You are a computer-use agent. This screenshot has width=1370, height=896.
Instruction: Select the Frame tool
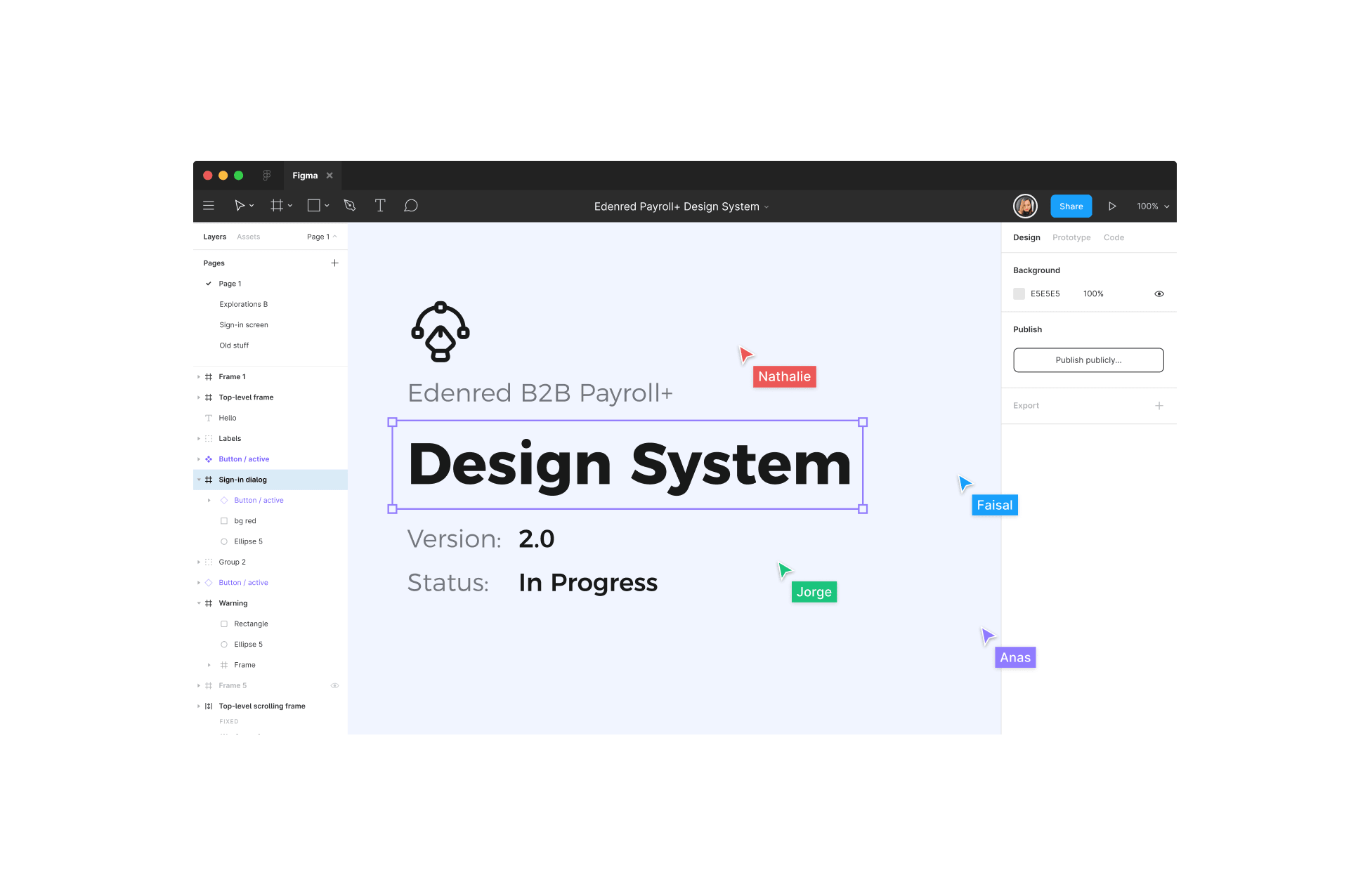tap(276, 205)
